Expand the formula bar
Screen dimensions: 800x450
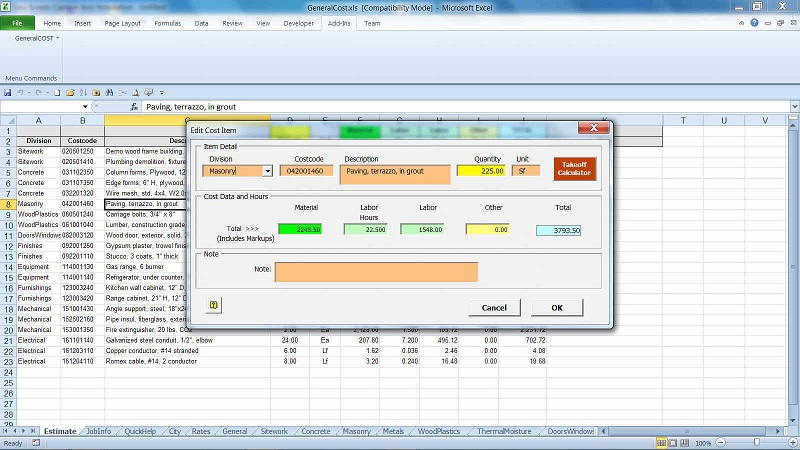tap(794, 107)
